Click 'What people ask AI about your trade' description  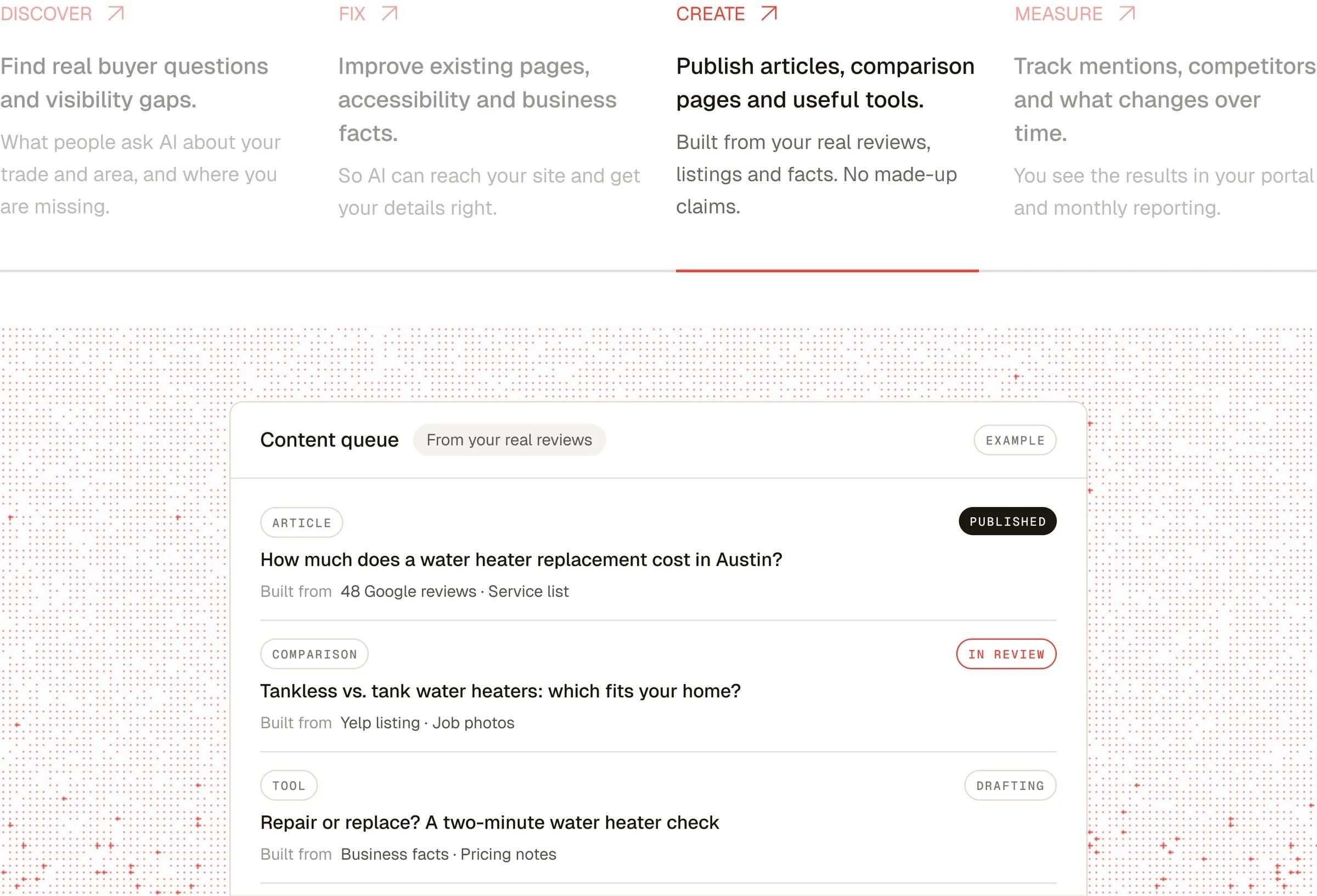[140, 174]
